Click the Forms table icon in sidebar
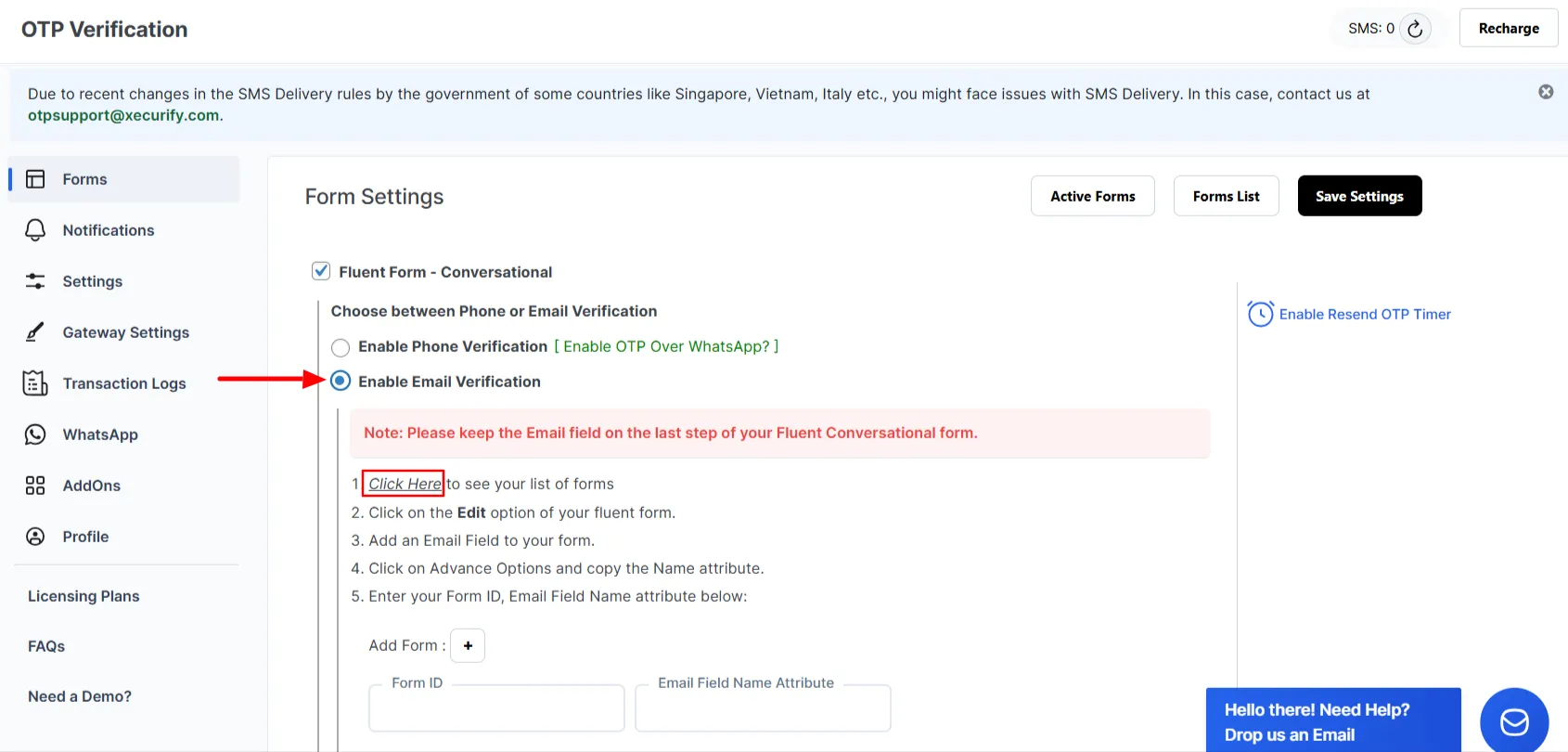Viewport: 1568px width, 752px height. 35,179
